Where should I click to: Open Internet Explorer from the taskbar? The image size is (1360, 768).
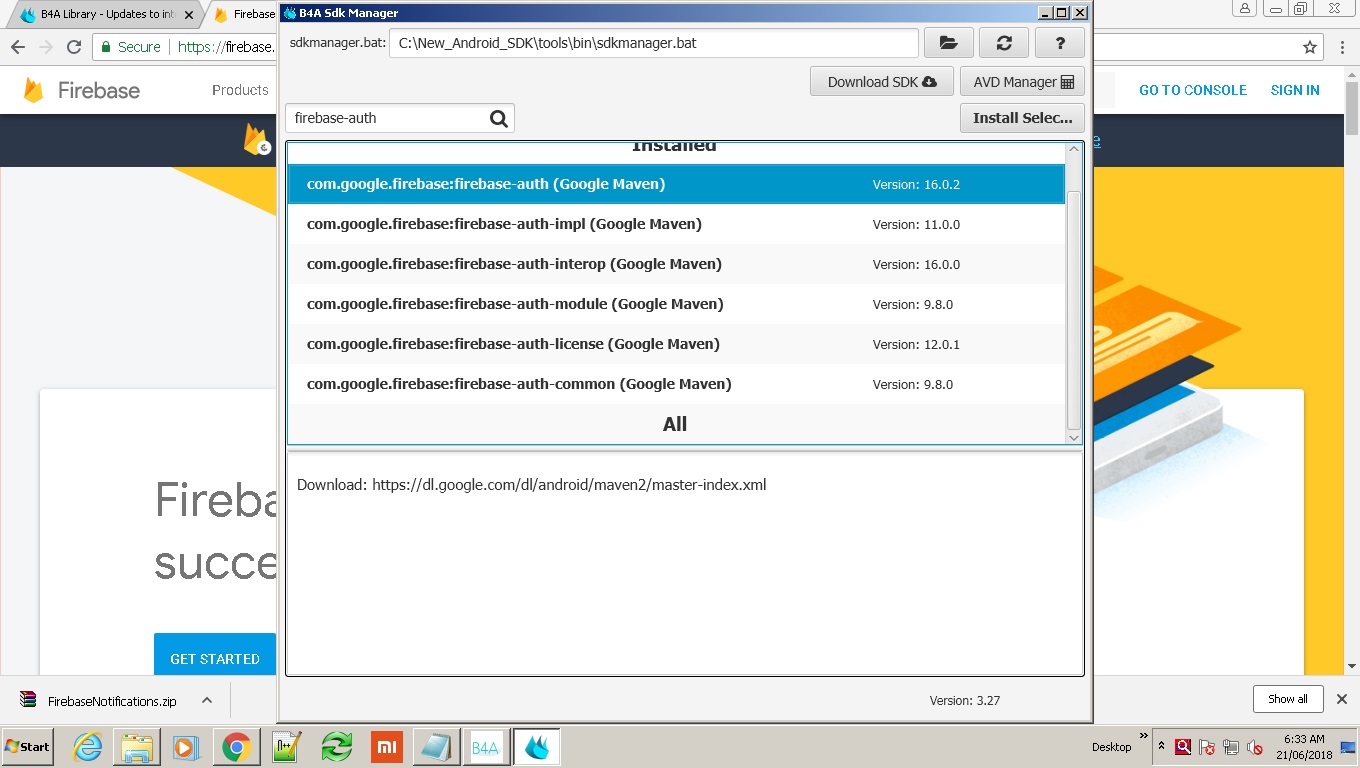(88, 747)
